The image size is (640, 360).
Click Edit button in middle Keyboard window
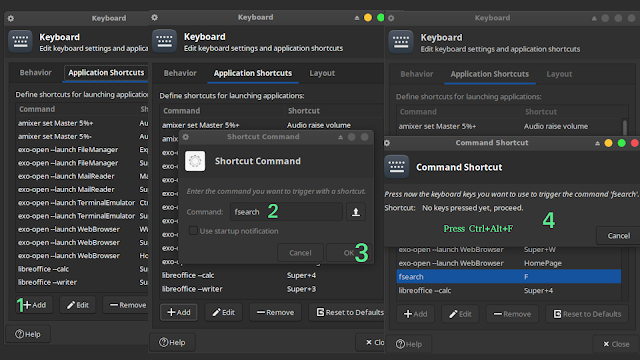coord(223,312)
